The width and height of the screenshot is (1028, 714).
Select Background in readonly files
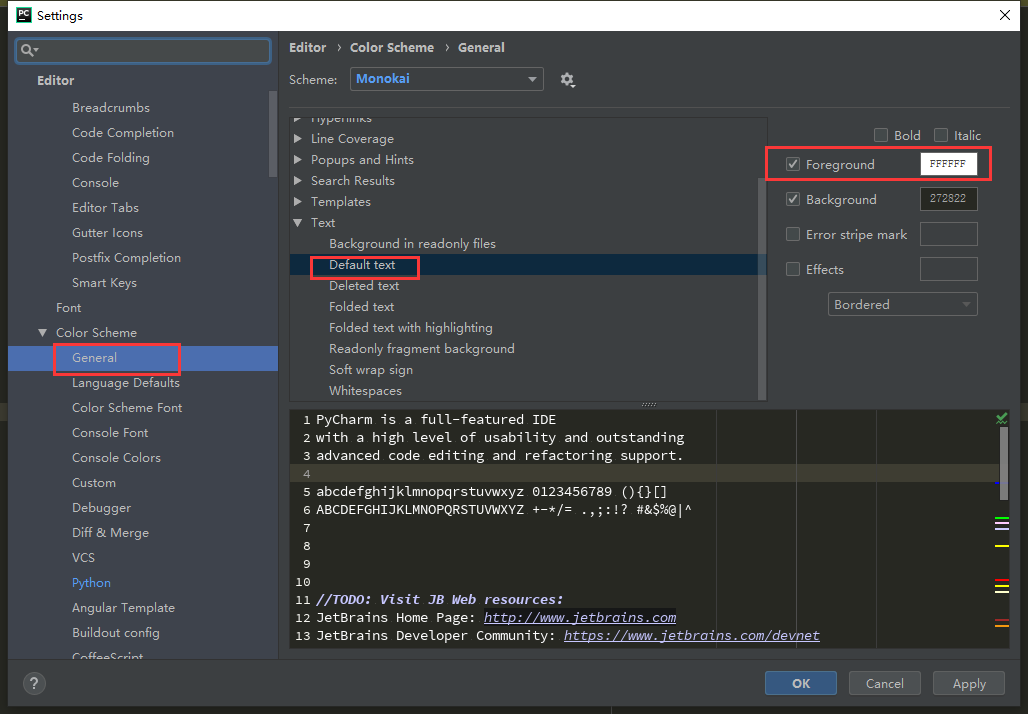412,243
